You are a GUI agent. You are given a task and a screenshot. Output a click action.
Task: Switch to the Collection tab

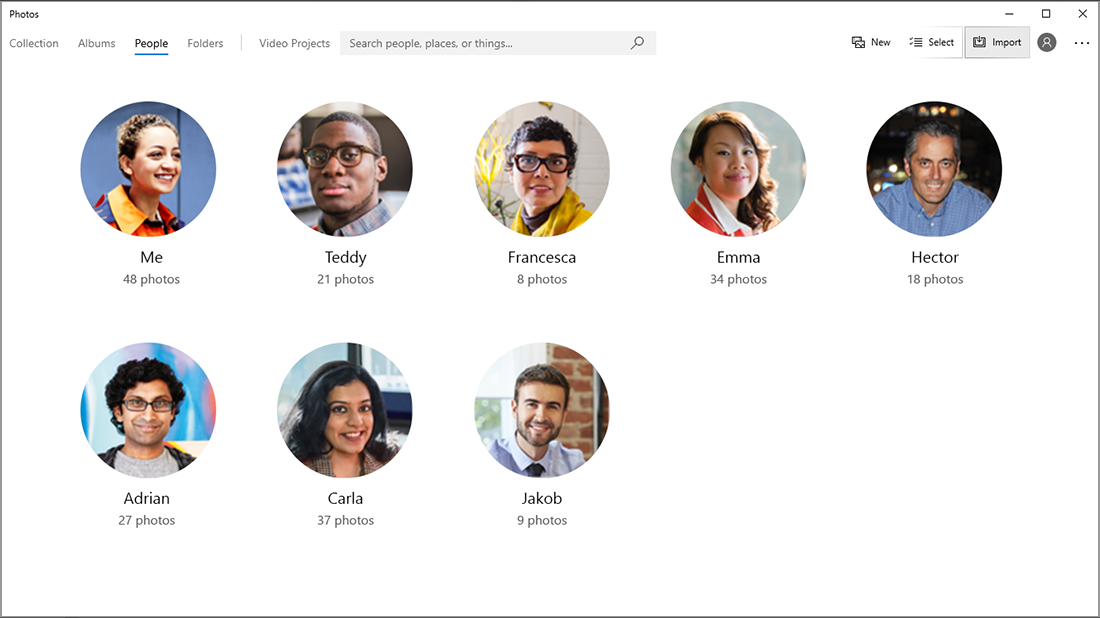(34, 43)
